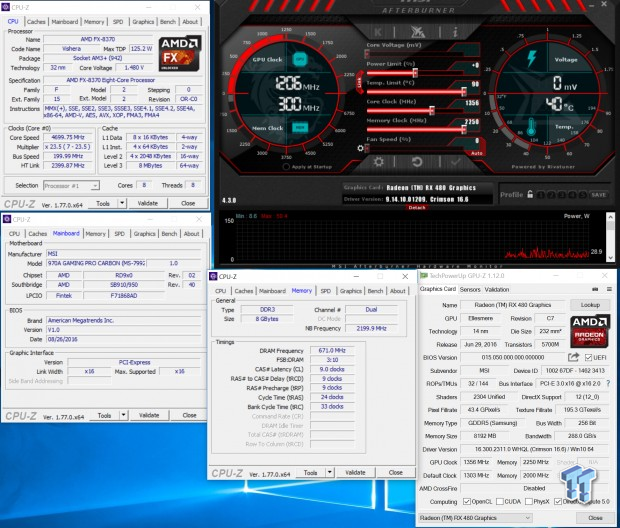The width and height of the screenshot is (620, 528).
Task: Open the Tools dropdown arrow in the CPU tab CPU-Z window
Action: click(x=122, y=203)
